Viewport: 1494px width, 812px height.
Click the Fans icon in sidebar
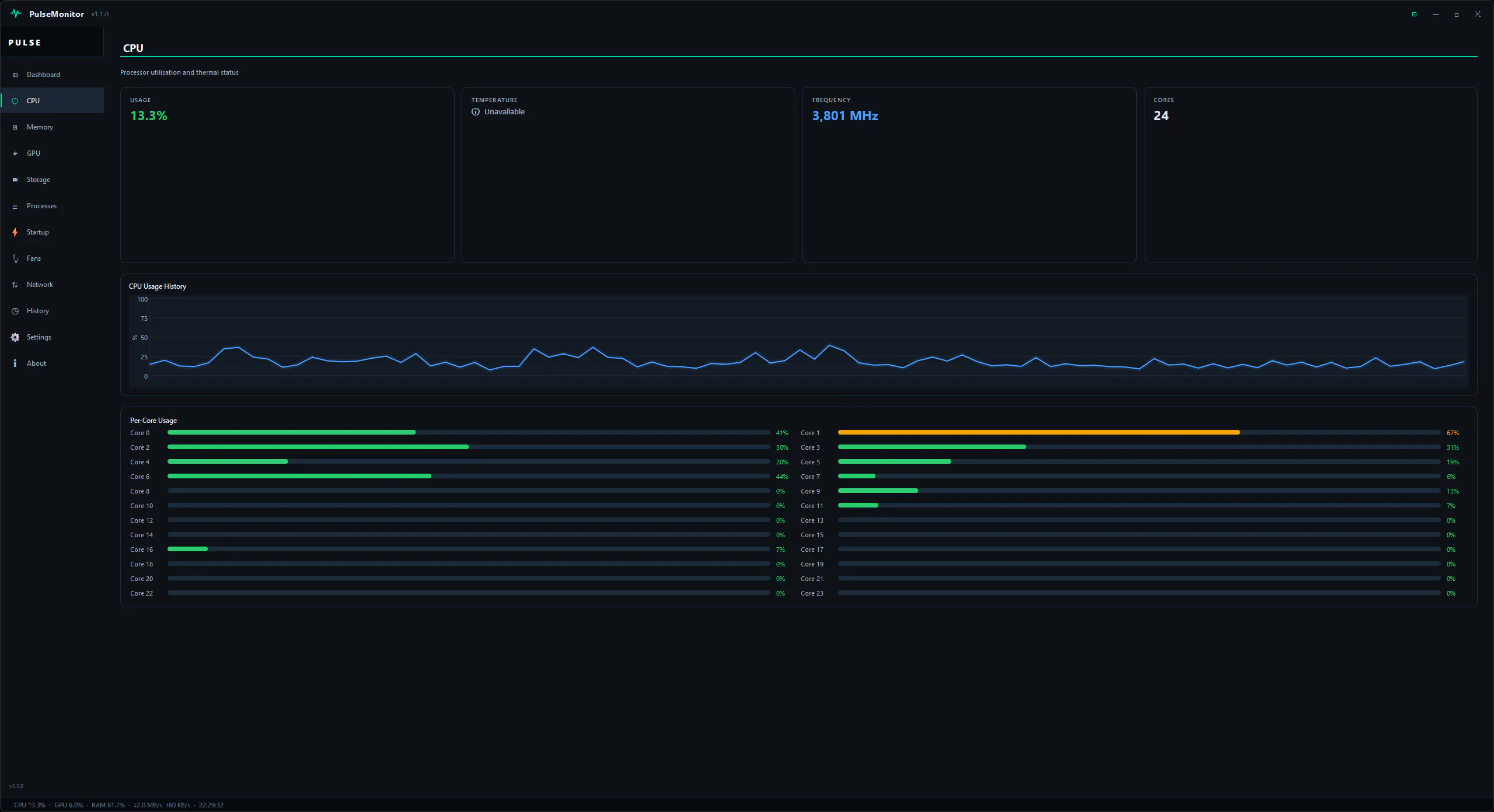click(15, 258)
